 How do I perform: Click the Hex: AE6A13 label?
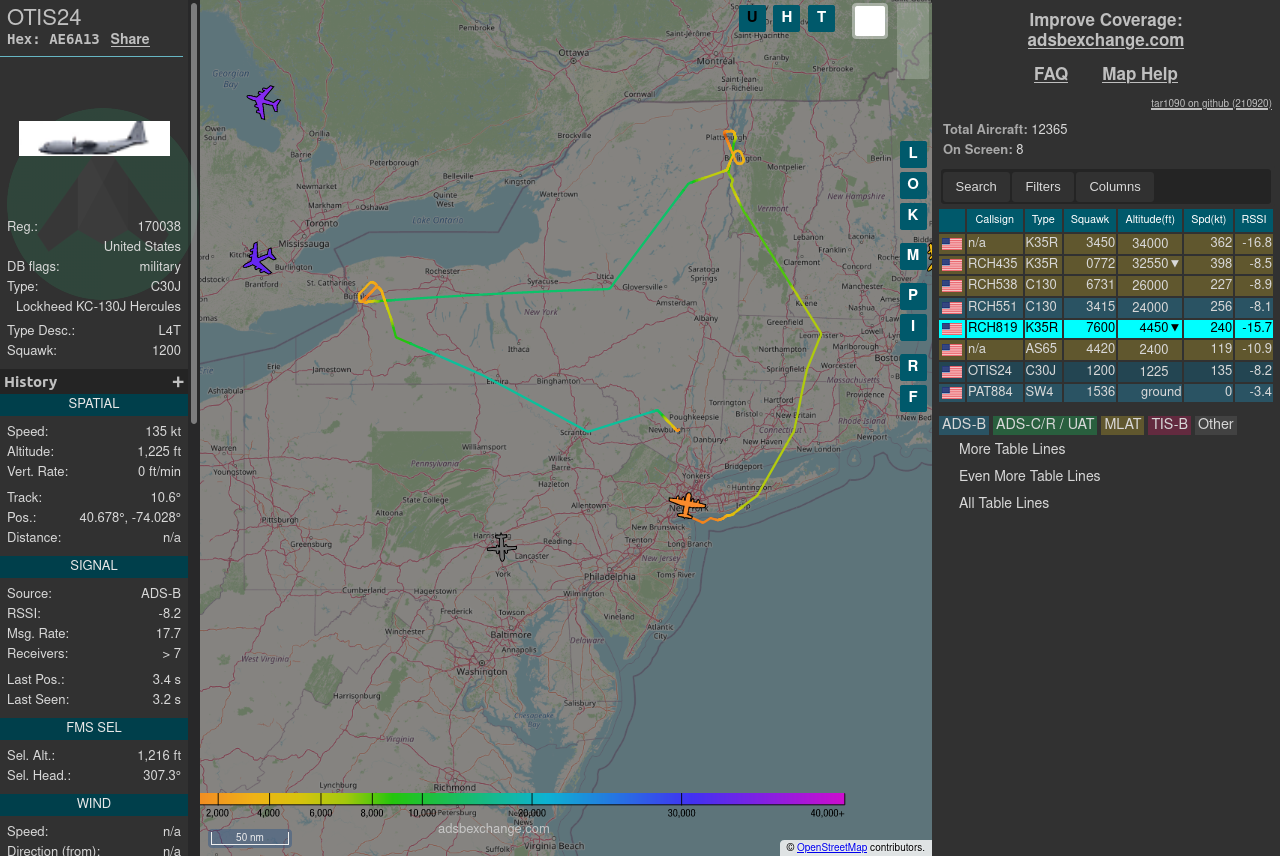coord(53,39)
